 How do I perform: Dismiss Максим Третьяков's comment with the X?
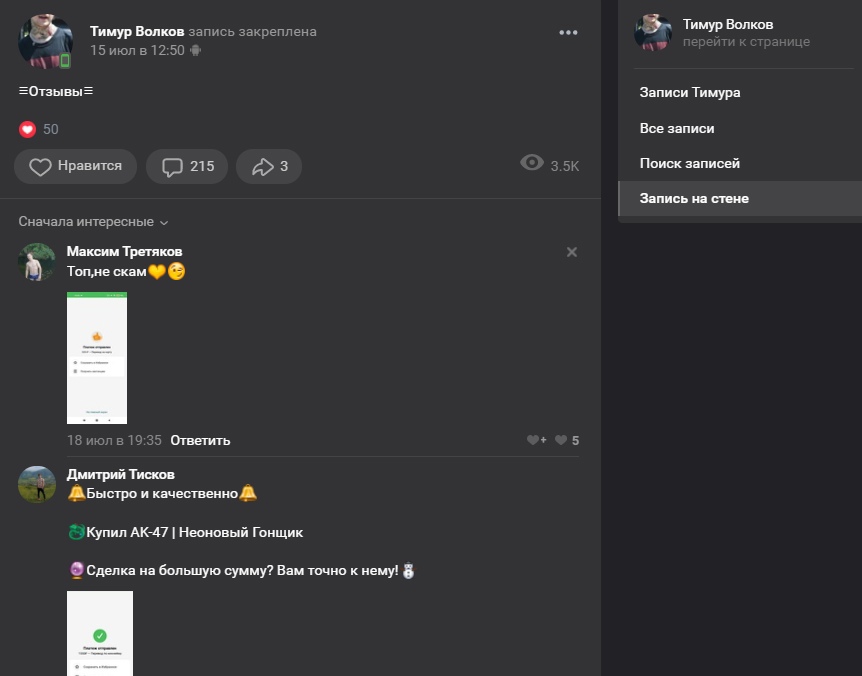(572, 252)
